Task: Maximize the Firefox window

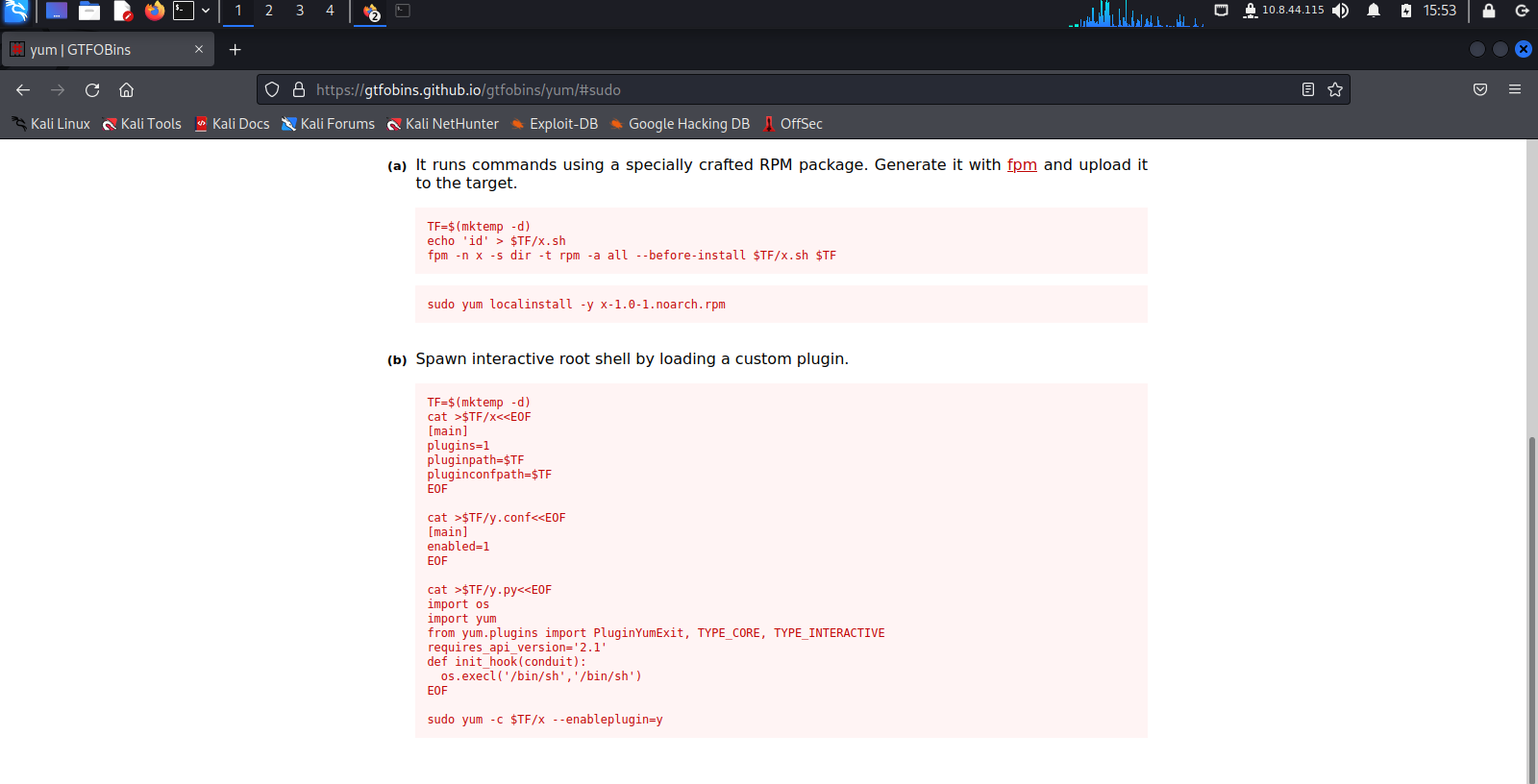Action: pos(1501,49)
